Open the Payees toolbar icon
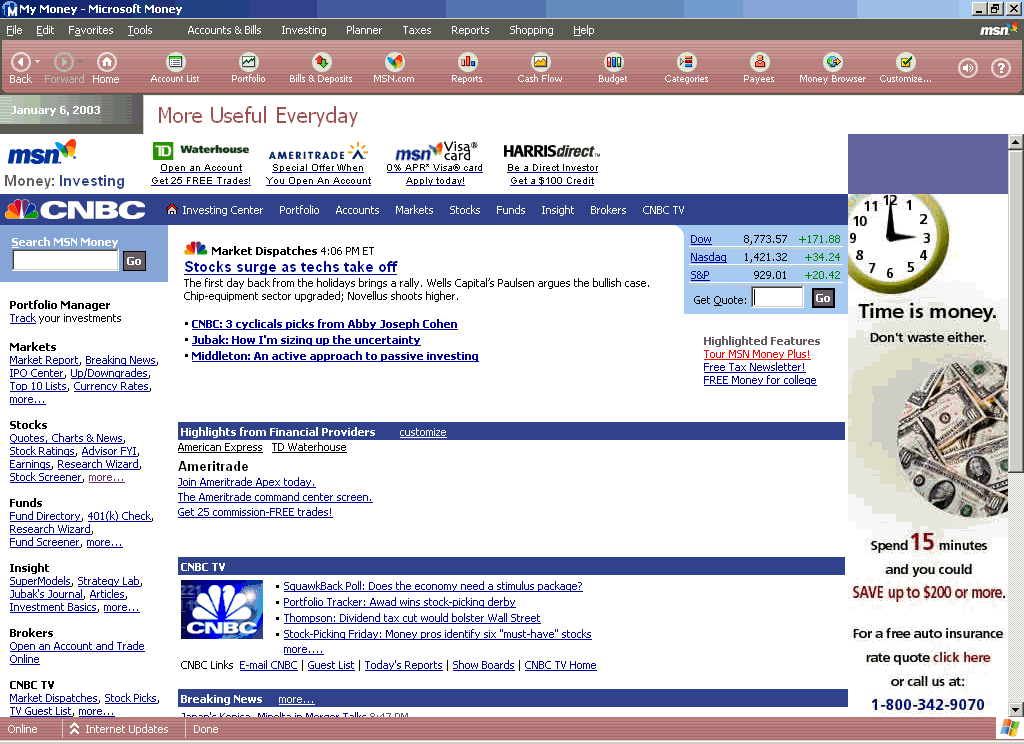The width and height of the screenshot is (1024, 744). [x=759, y=67]
